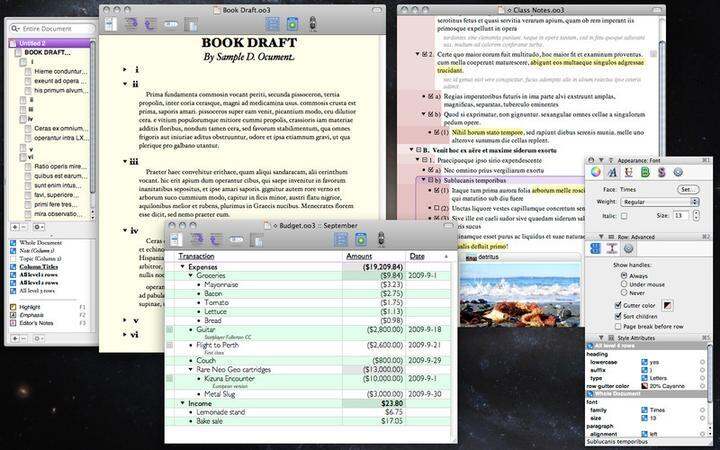720x450 pixels.
Task: Click the column icon in Book Draft toolbar
Action: [x=191, y=24]
